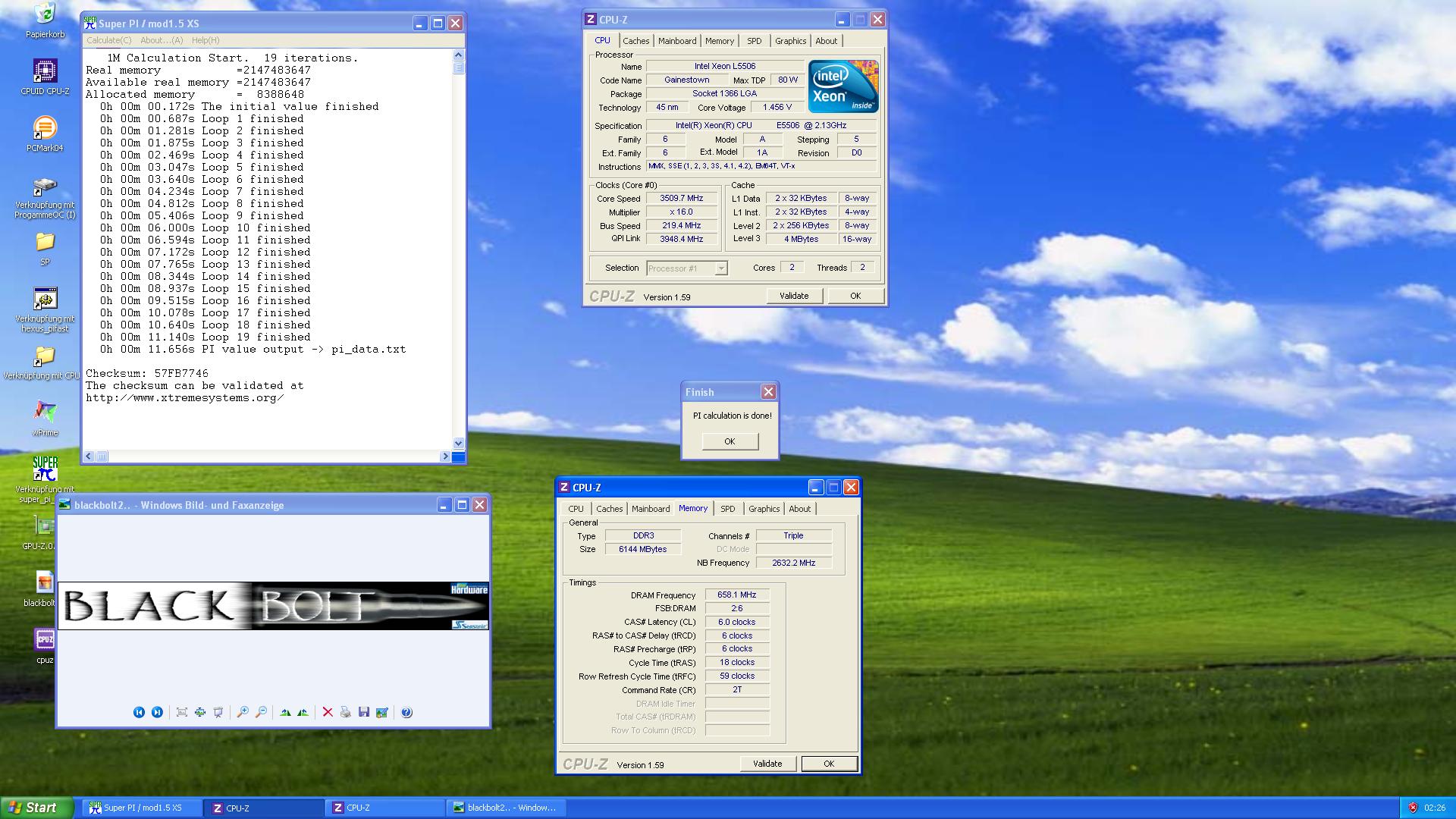Image resolution: width=1456 pixels, height=819 pixels.
Task: Open Caches tab in lower CPU-Z
Action: click(x=609, y=509)
